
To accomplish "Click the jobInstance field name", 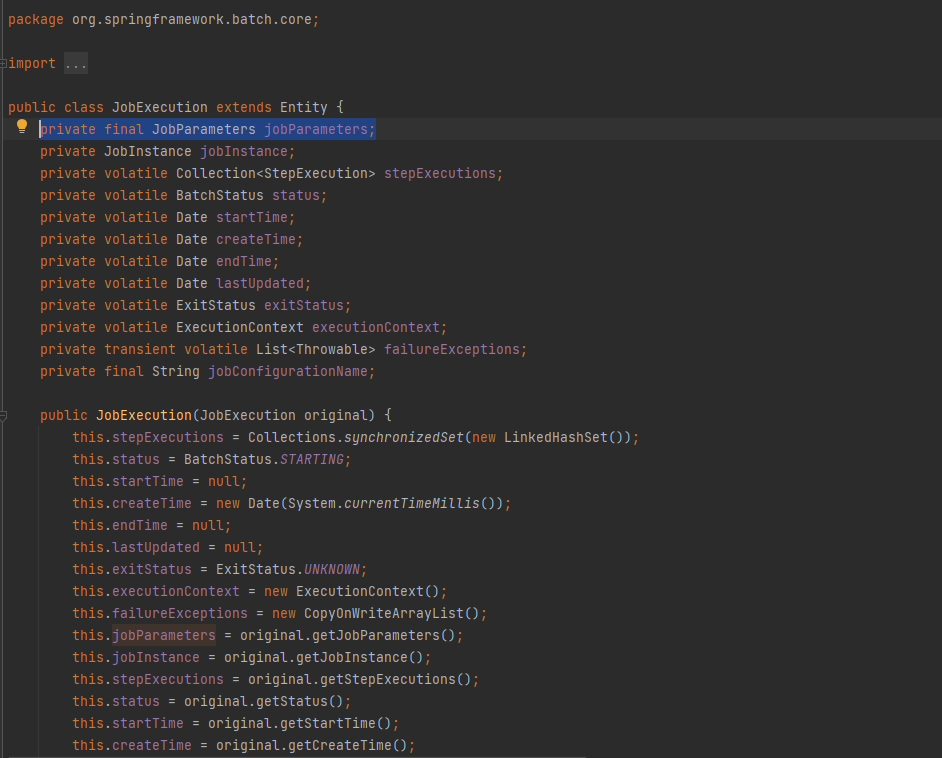I will point(243,151).
